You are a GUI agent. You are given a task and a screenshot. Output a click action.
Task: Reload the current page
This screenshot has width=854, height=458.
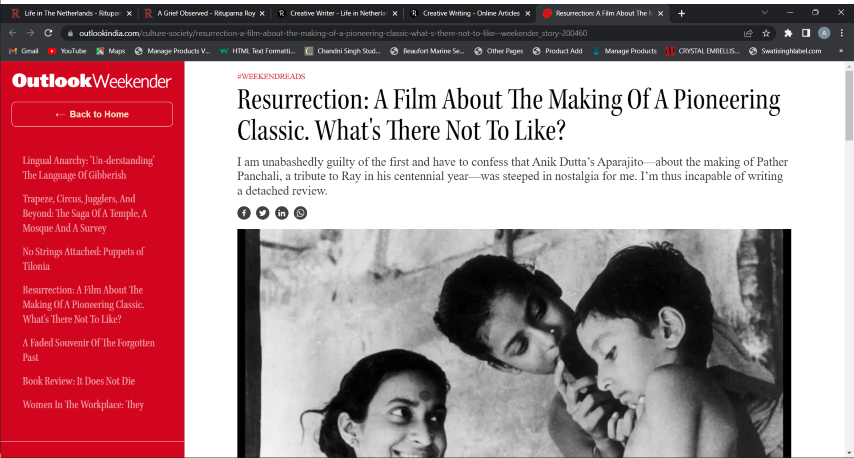click(x=48, y=33)
